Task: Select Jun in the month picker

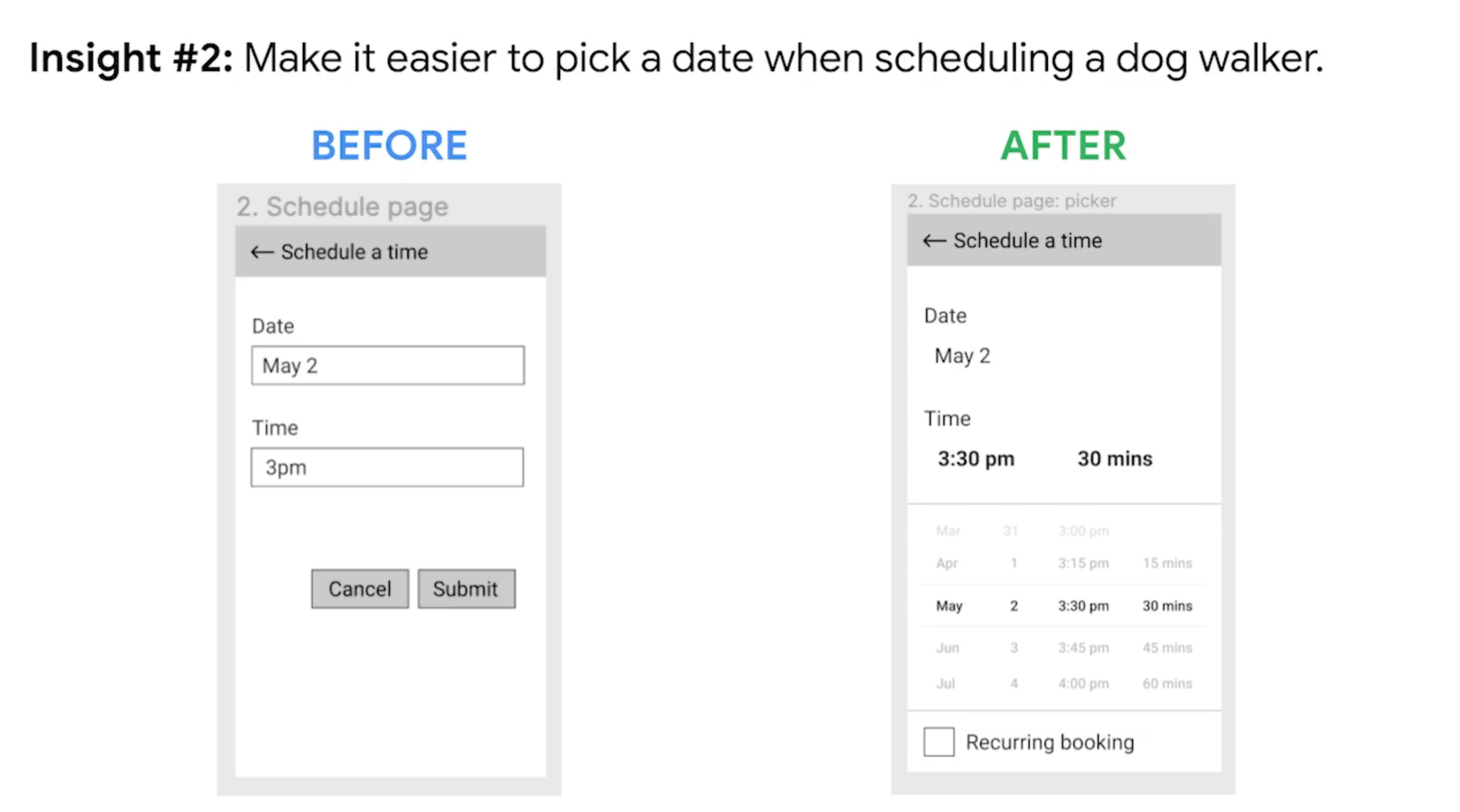Action: [947, 648]
